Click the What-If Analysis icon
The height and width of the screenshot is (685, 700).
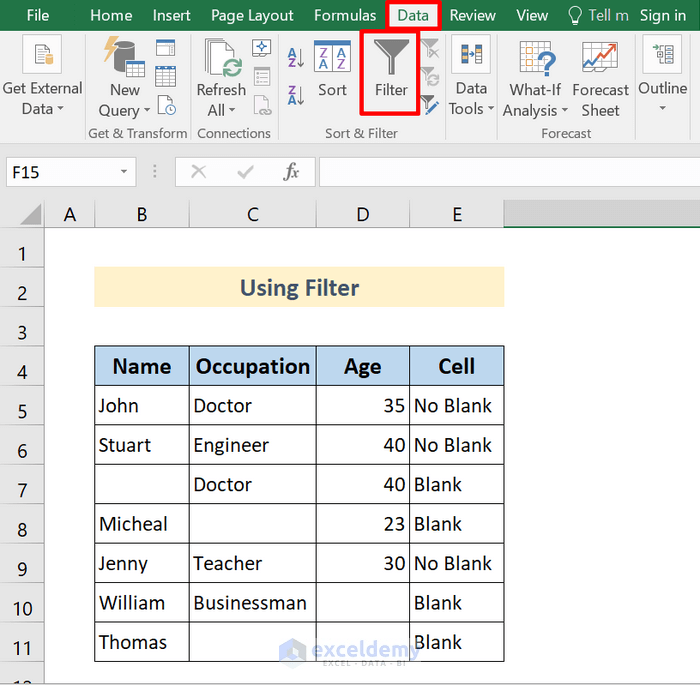(537, 57)
